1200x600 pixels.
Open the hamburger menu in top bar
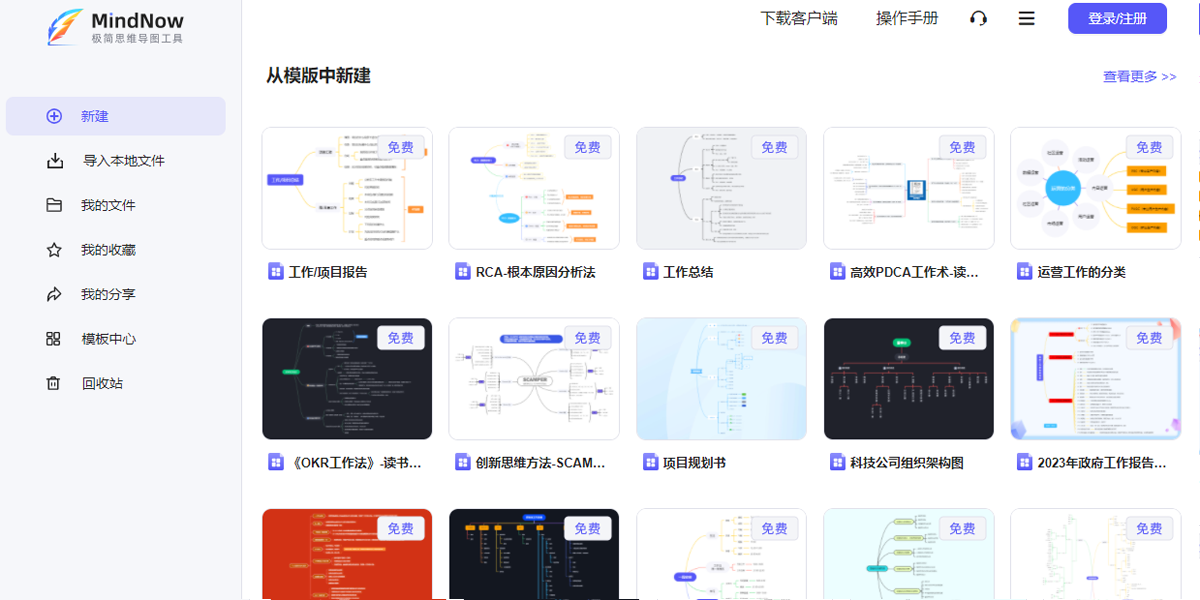(x=1027, y=18)
